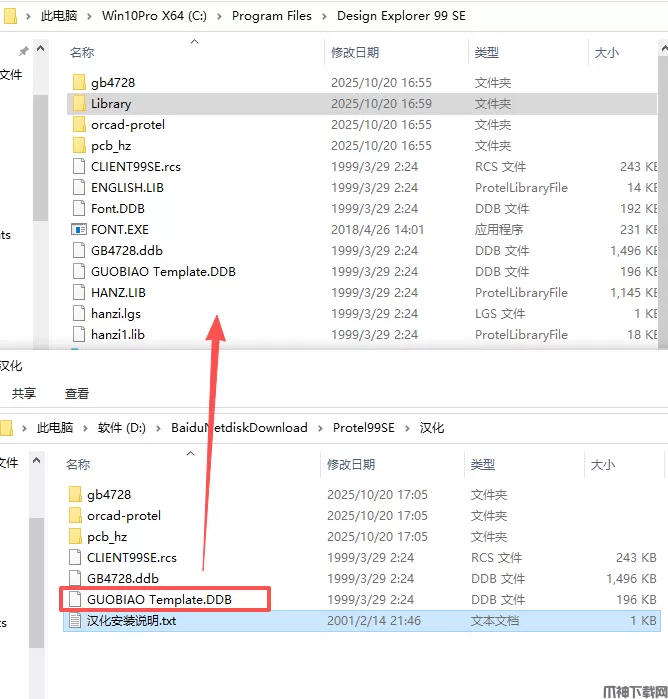Screen dimensions: 668x699
Task: Click navigation pane scroll-up arrow in Design Explorer window
Action: (x=41, y=48)
